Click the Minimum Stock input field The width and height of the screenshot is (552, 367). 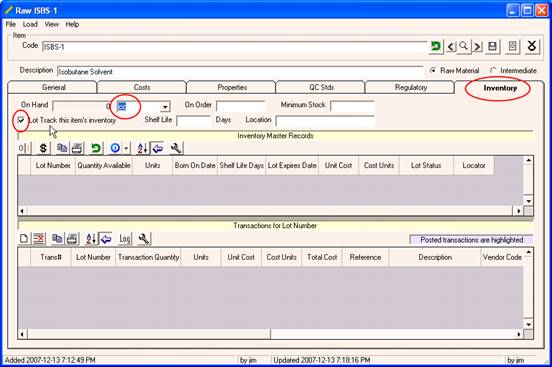coord(352,106)
